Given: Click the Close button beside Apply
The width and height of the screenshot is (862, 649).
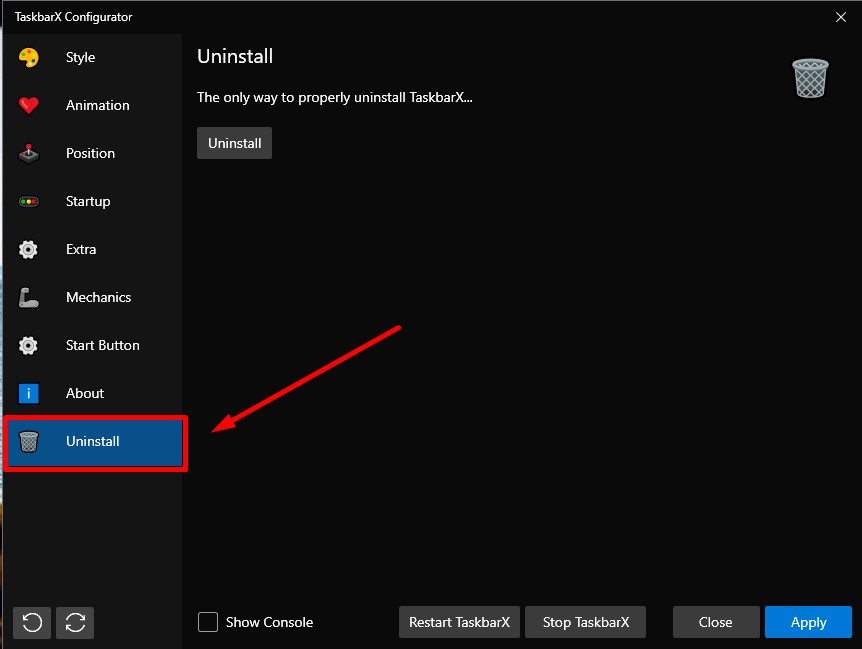Looking at the screenshot, I should (715, 622).
